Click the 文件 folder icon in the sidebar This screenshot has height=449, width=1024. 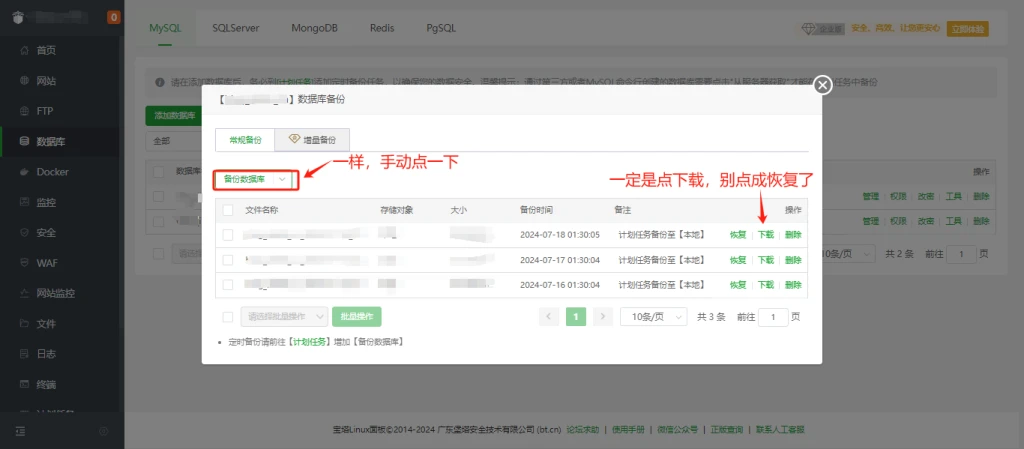pos(24,324)
